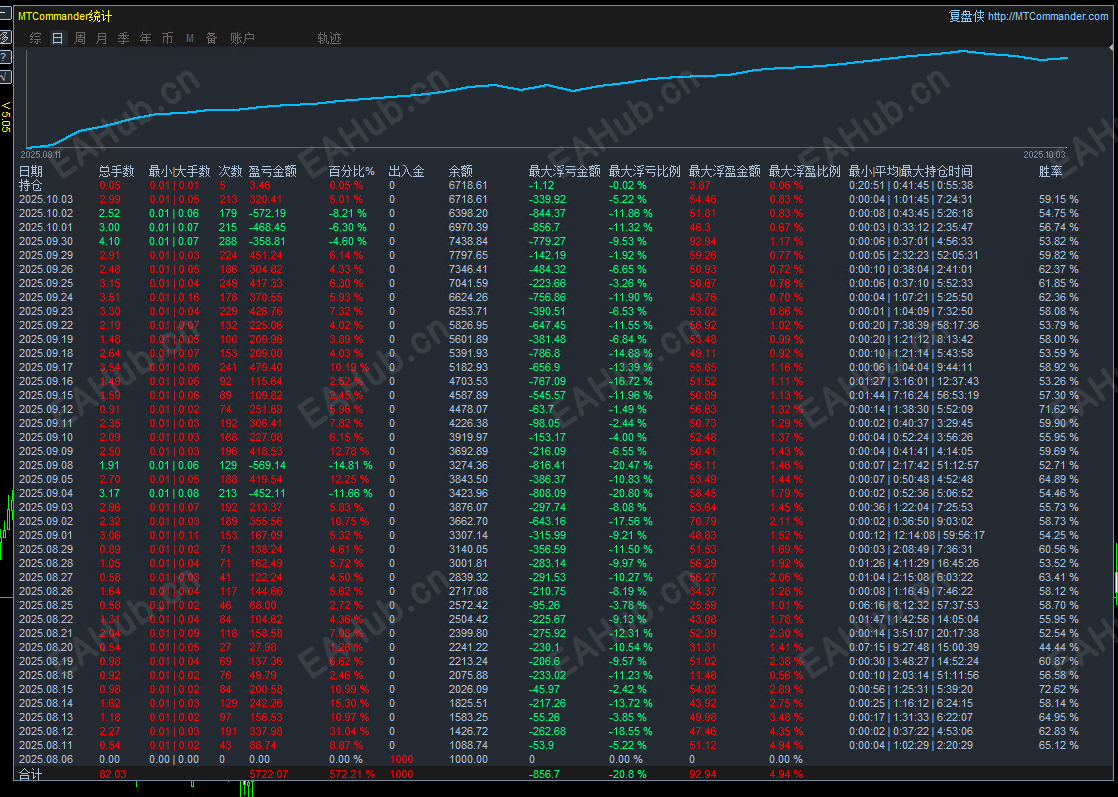Open the 轨迹 trajectory tab

[x=329, y=38]
